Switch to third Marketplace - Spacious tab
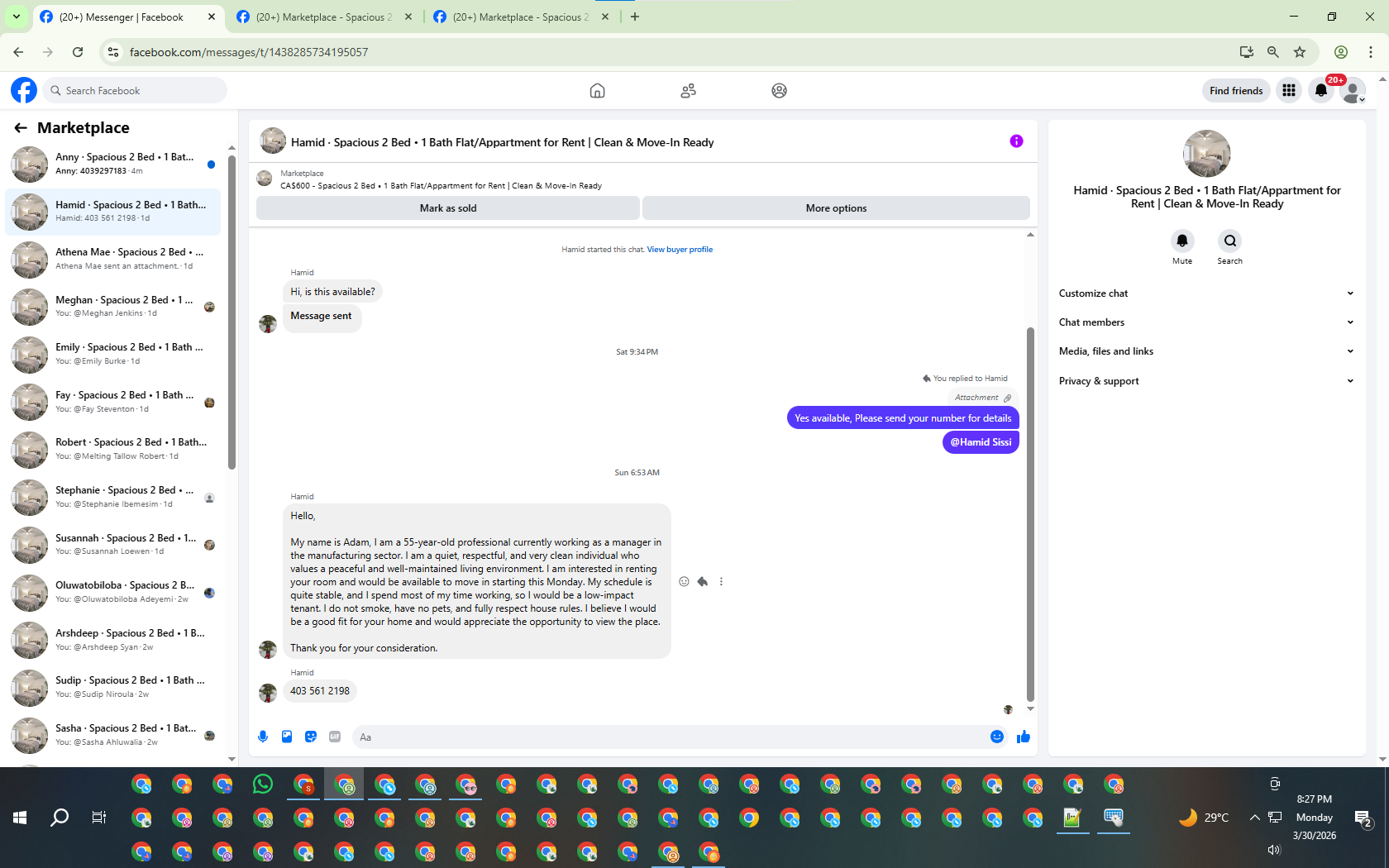 522,17
